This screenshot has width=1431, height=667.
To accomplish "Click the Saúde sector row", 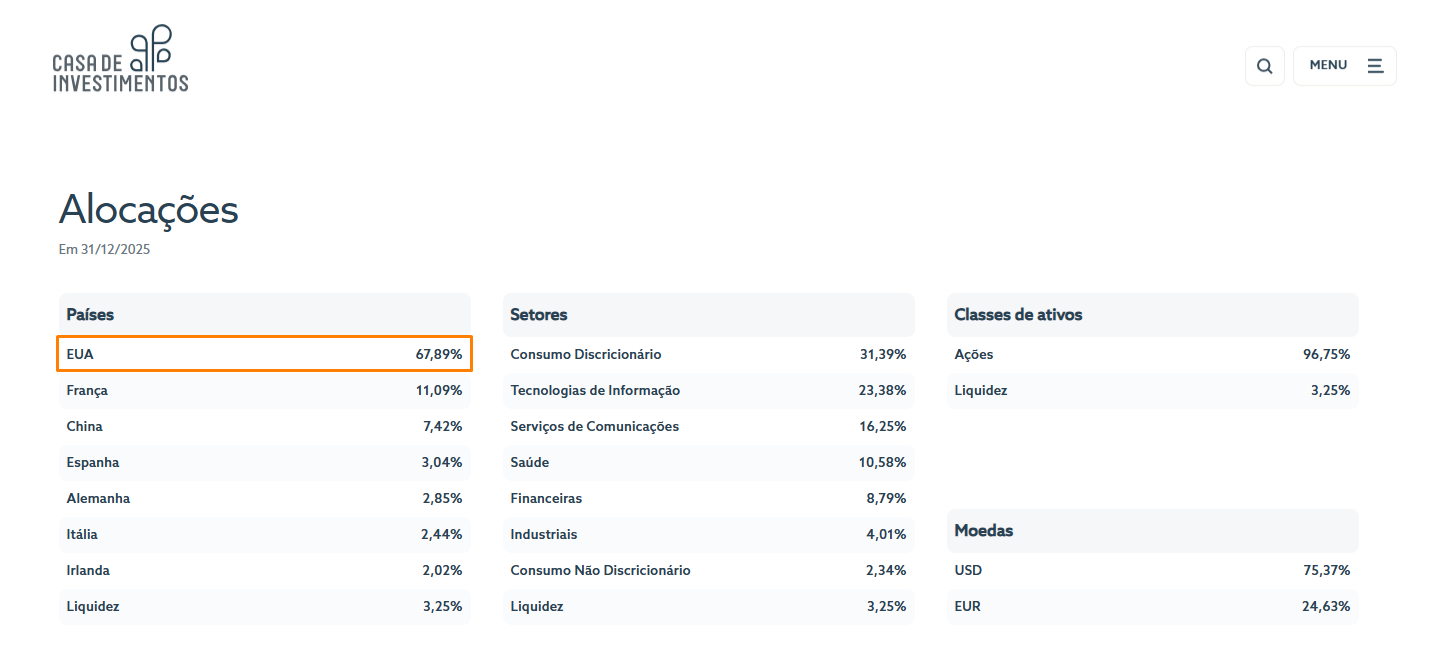I will pyautogui.click(x=709, y=462).
